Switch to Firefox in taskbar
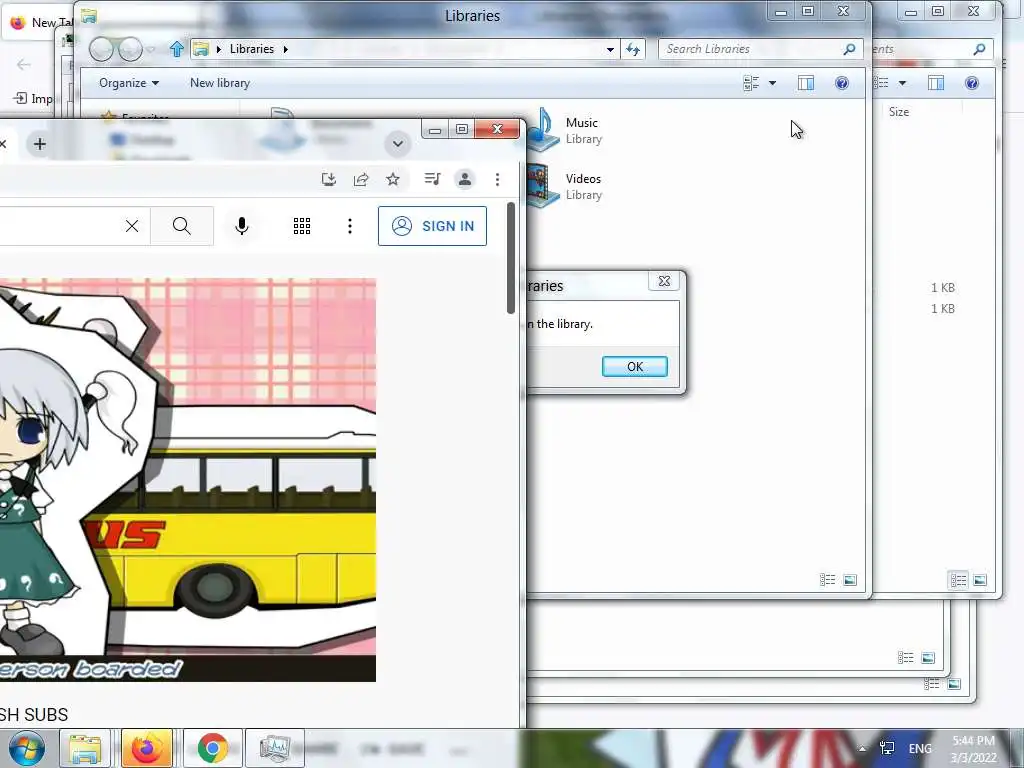 (147, 748)
